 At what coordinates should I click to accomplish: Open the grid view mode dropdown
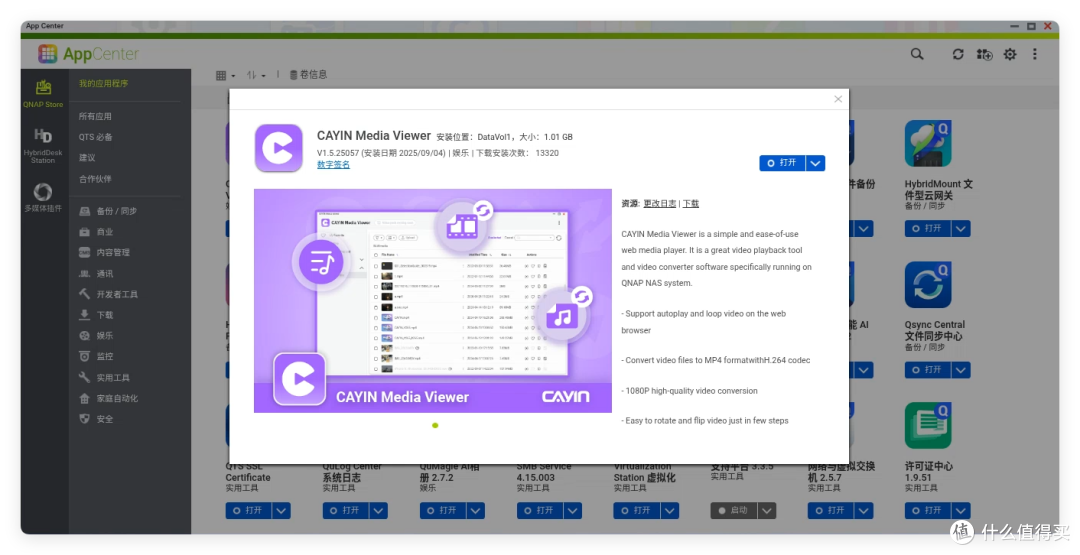point(225,75)
